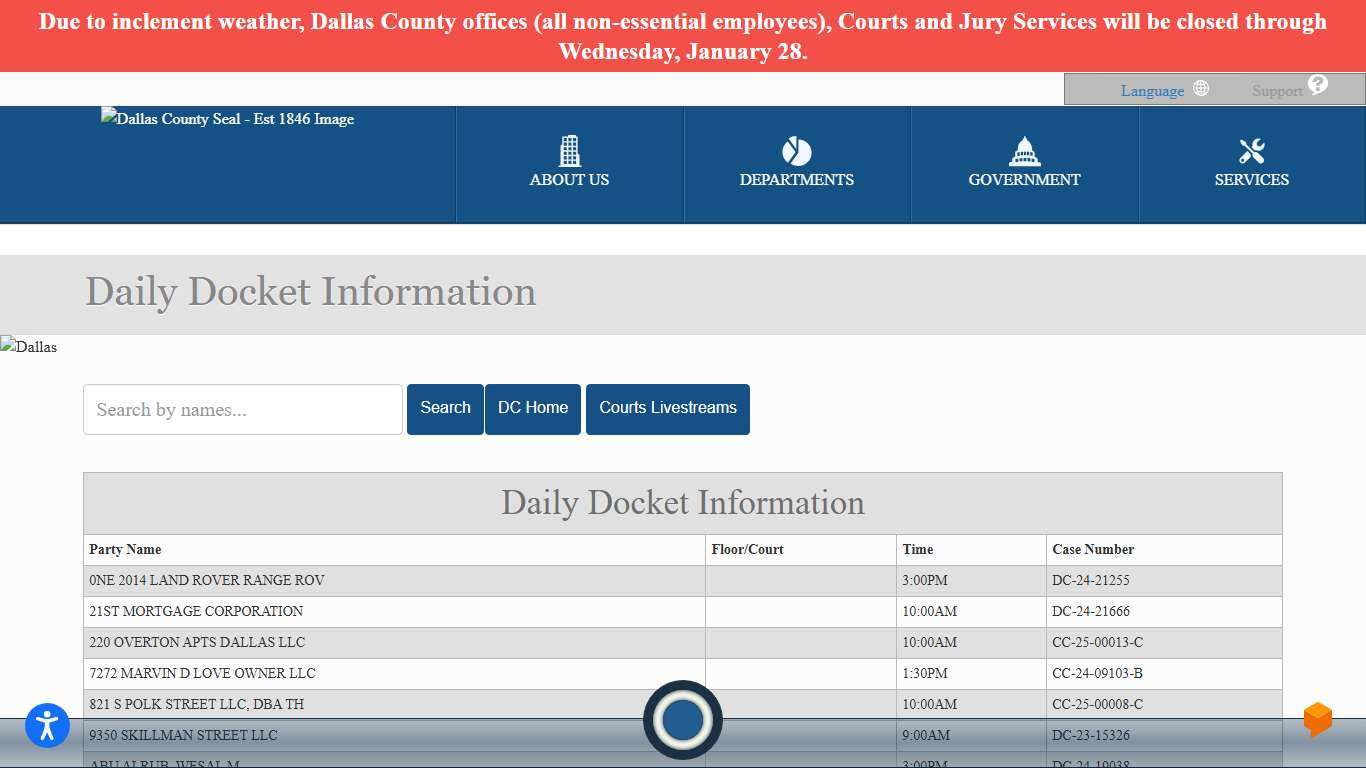
Task: Select the capitol icon above GOVERNMENT
Action: 1024,151
